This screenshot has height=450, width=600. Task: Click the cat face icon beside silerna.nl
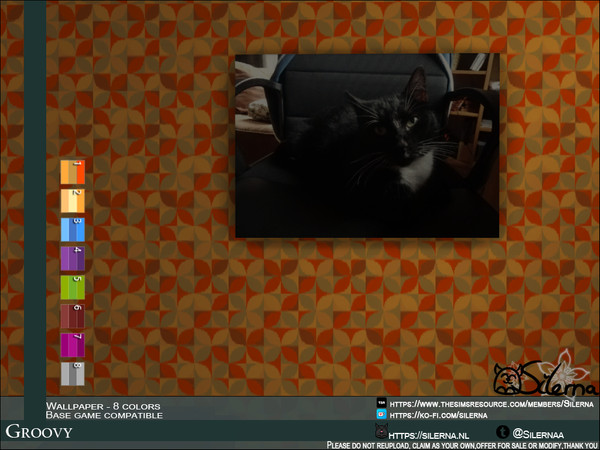click(381, 432)
